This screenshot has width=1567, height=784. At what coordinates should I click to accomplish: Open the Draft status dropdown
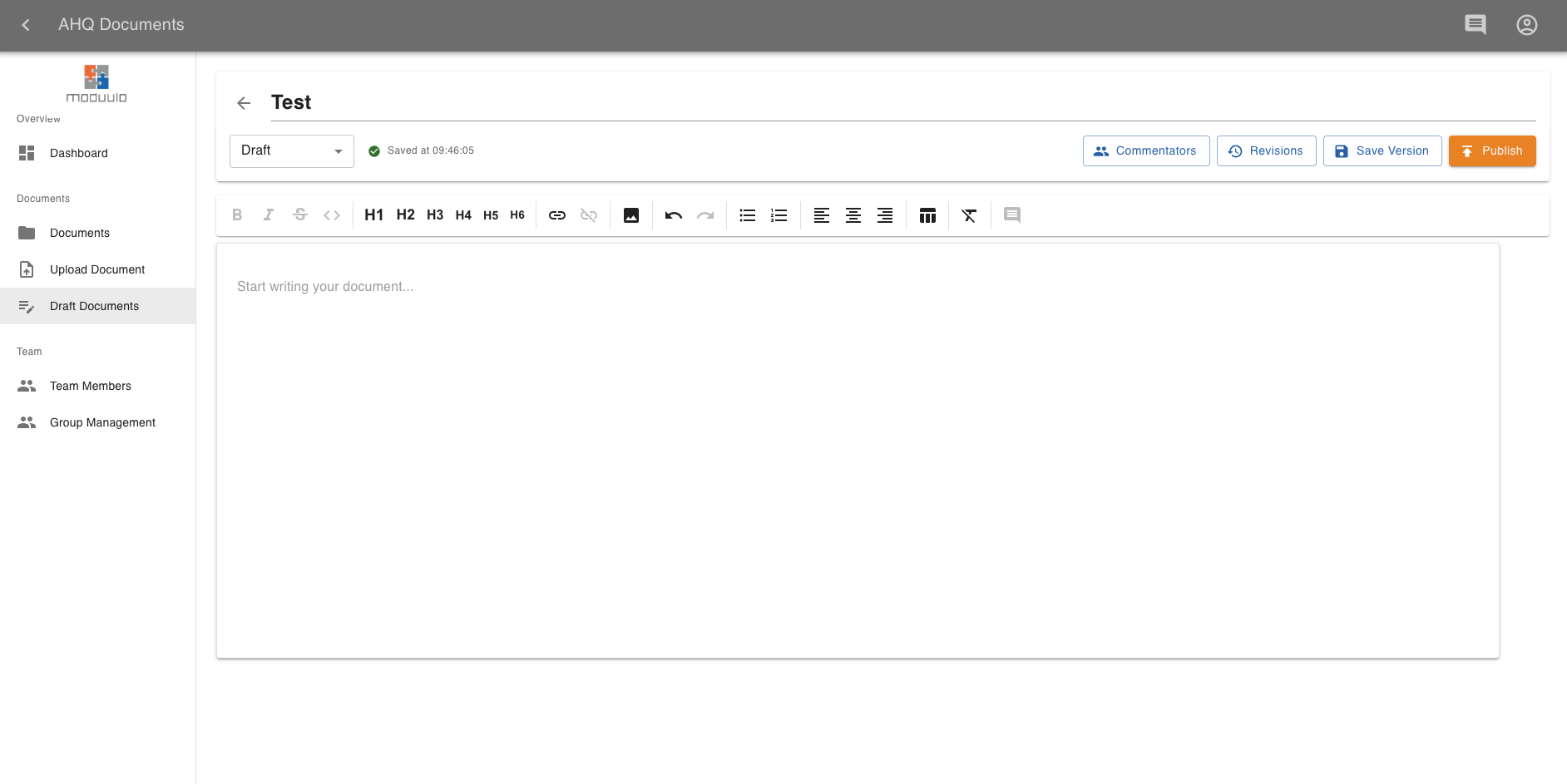click(291, 150)
